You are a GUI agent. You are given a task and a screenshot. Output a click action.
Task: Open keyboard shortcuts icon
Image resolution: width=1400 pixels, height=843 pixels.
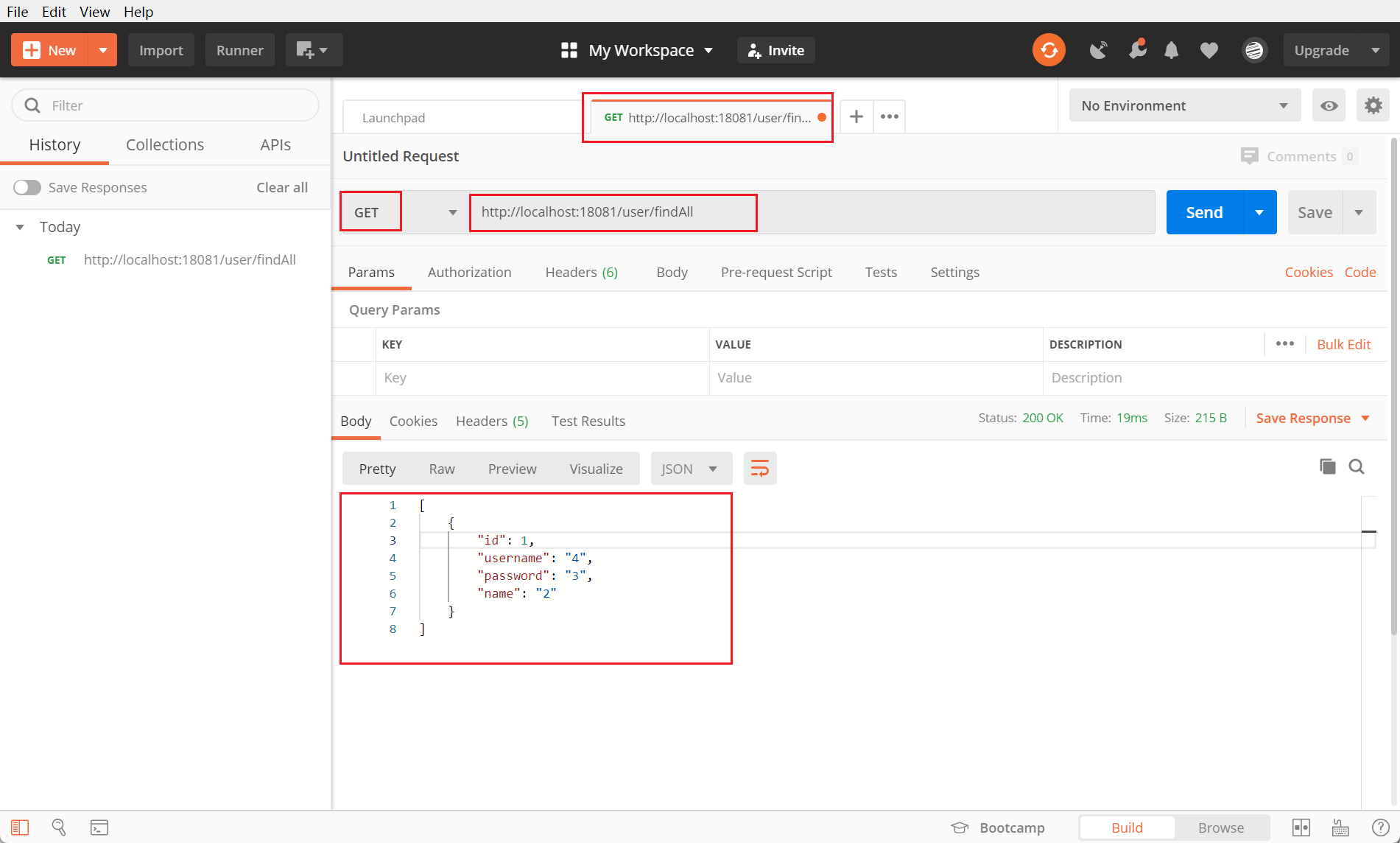coord(1340,828)
